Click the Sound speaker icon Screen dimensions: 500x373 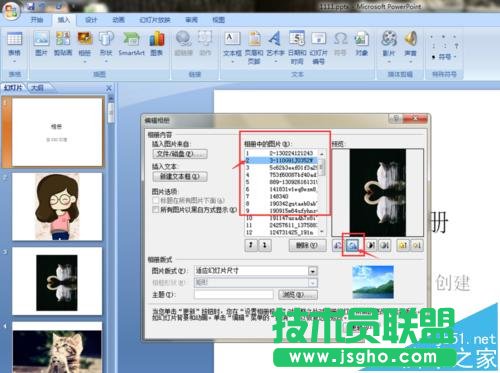pos(411,39)
